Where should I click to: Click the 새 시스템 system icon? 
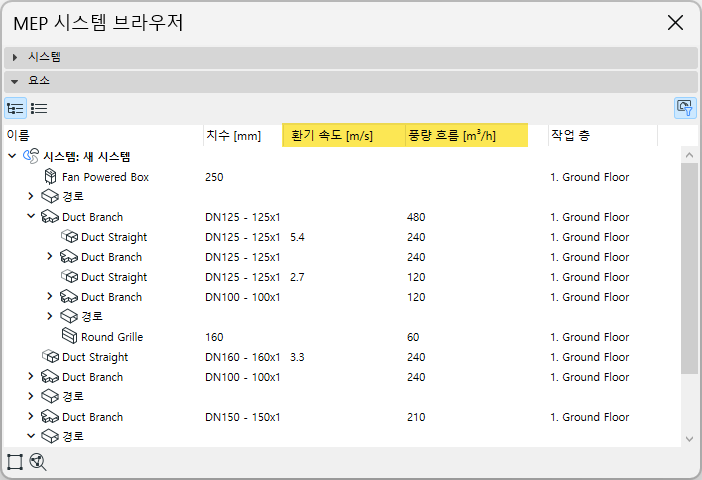point(31,157)
